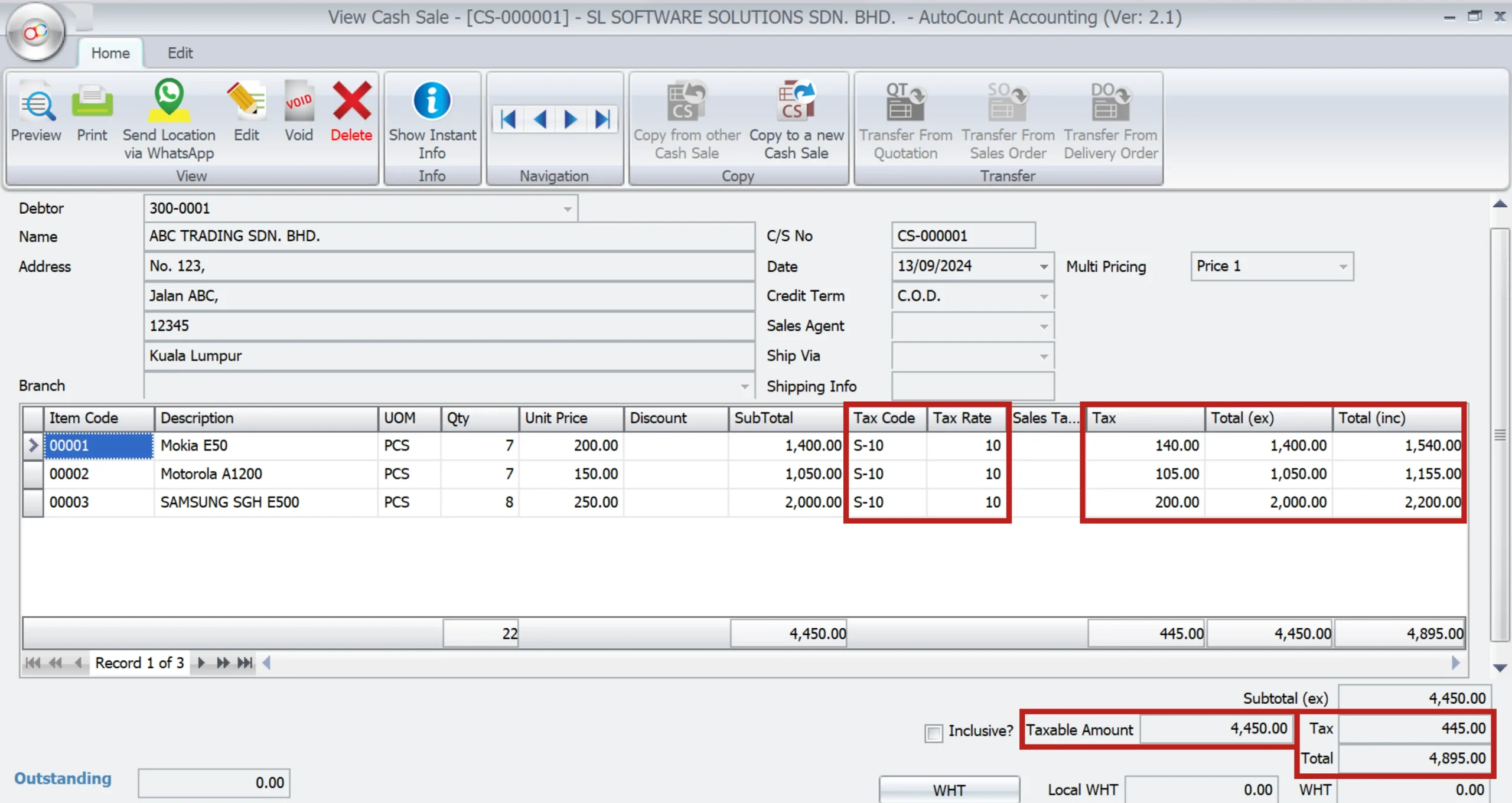Screen dimensions: 1512x803
Task: Open the Date dropdown calendar
Action: point(1044,267)
